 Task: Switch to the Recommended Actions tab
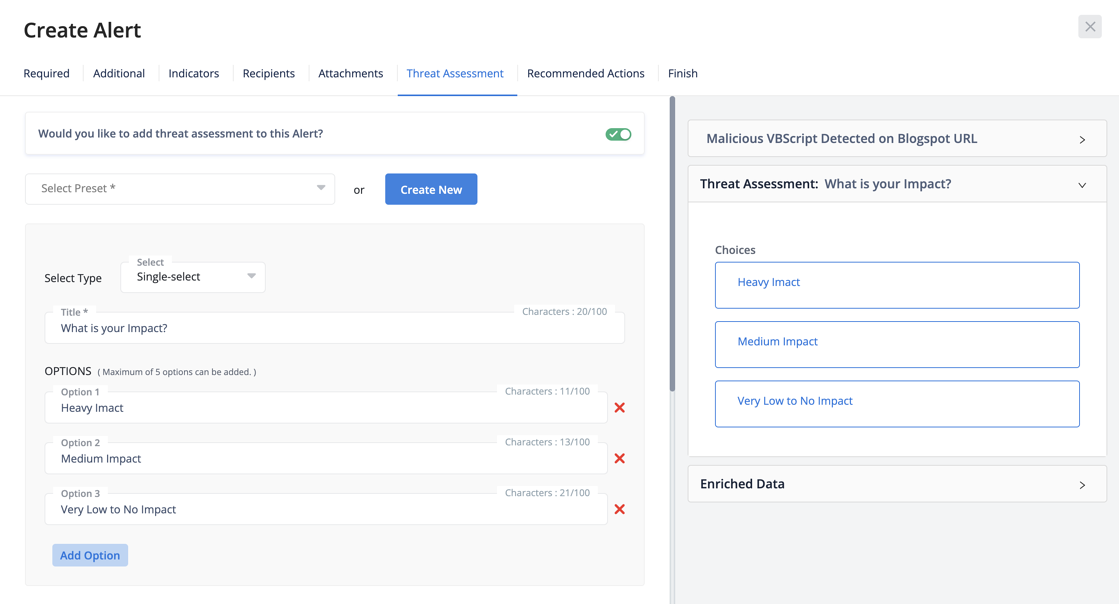pos(585,74)
